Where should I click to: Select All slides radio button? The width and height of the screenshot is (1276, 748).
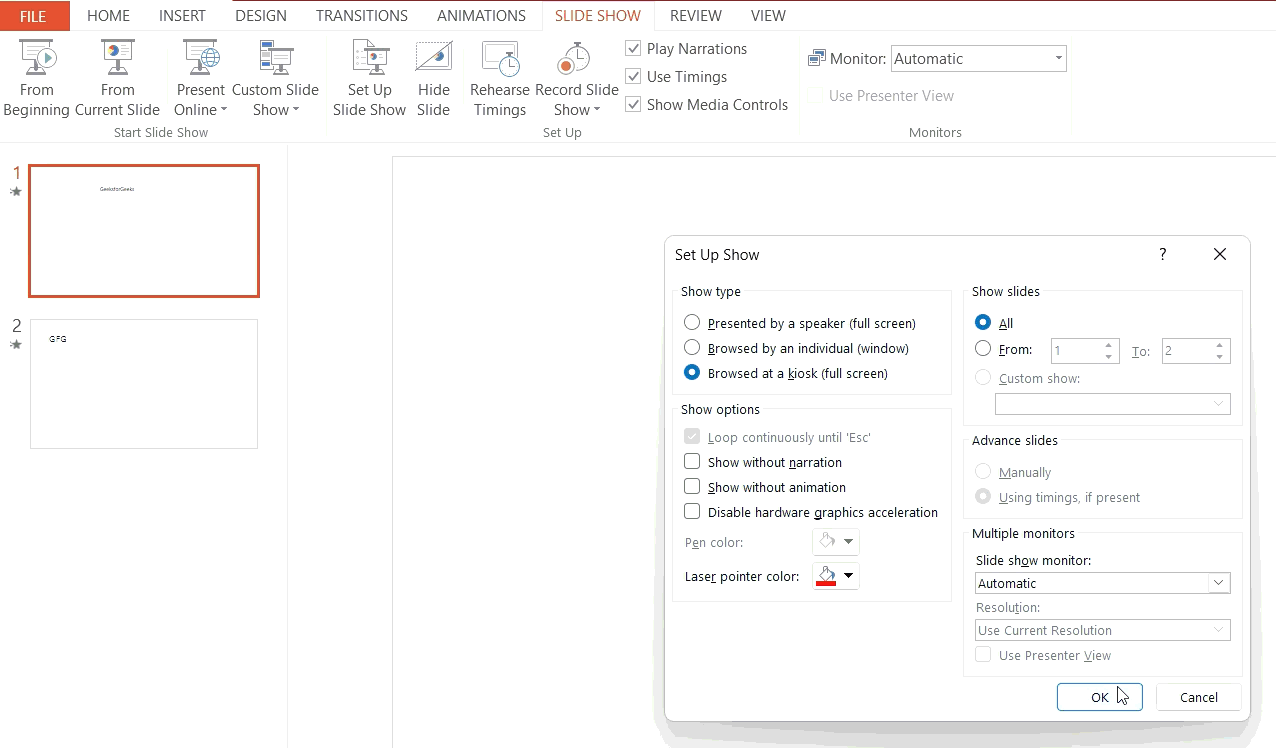click(x=983, y=322)
